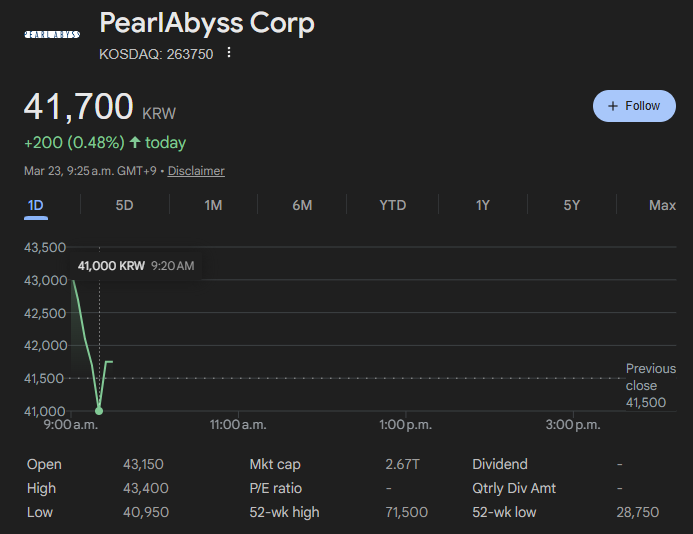Click the 52-wk high value 71,500
Viewport: 693px width, 534px height.
[406, 512]
